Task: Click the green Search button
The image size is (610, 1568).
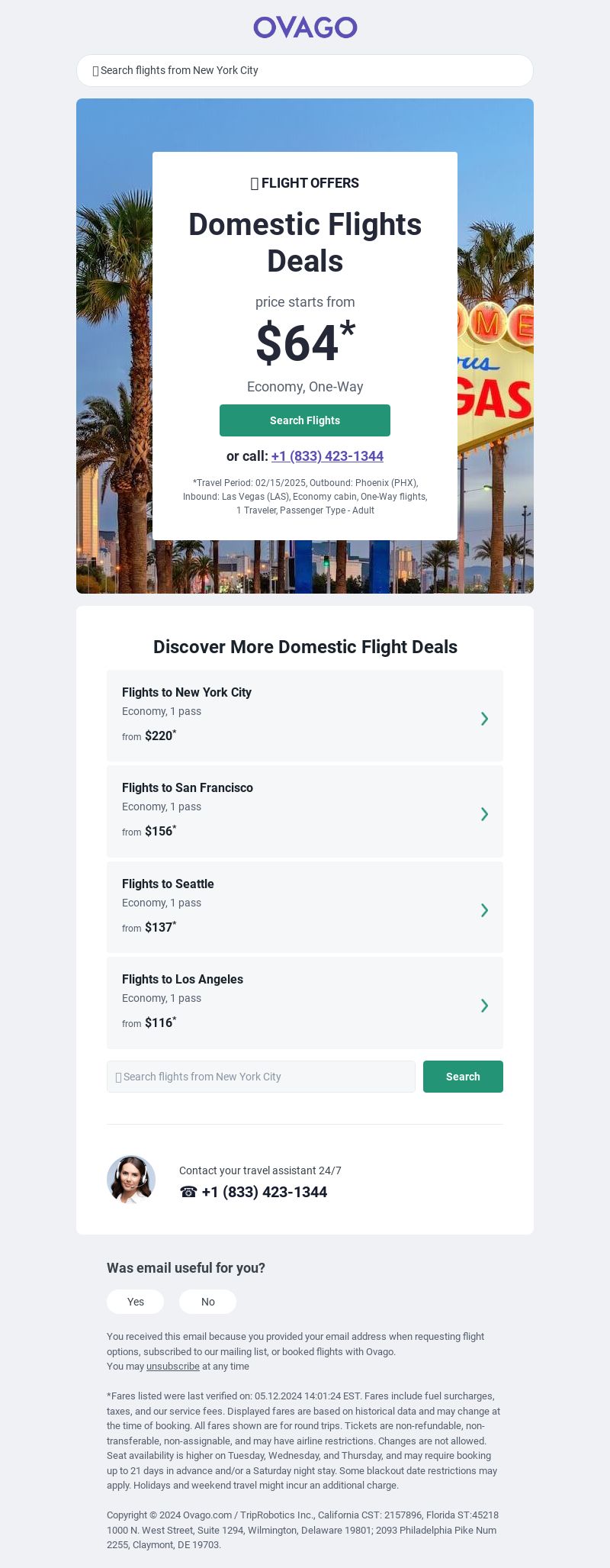Action: 463,1077
